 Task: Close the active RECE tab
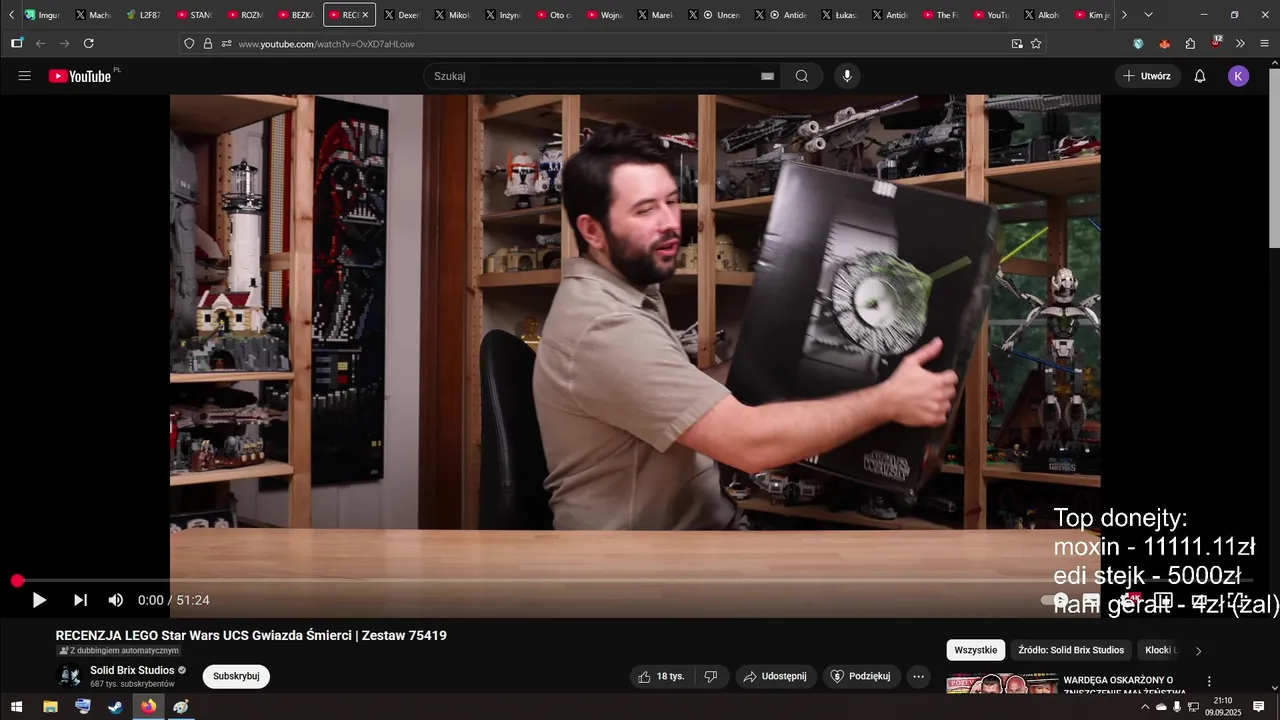point(365,15)
